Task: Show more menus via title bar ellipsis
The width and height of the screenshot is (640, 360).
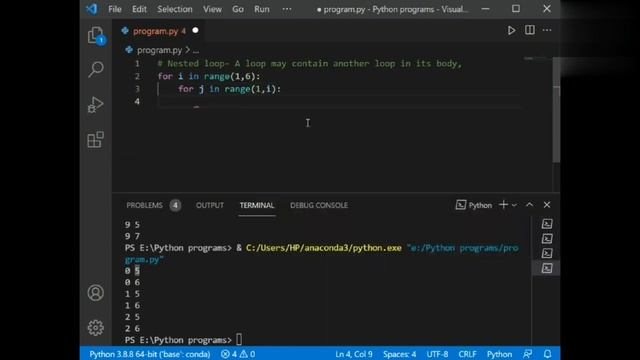Action: (x=287, y=9)
